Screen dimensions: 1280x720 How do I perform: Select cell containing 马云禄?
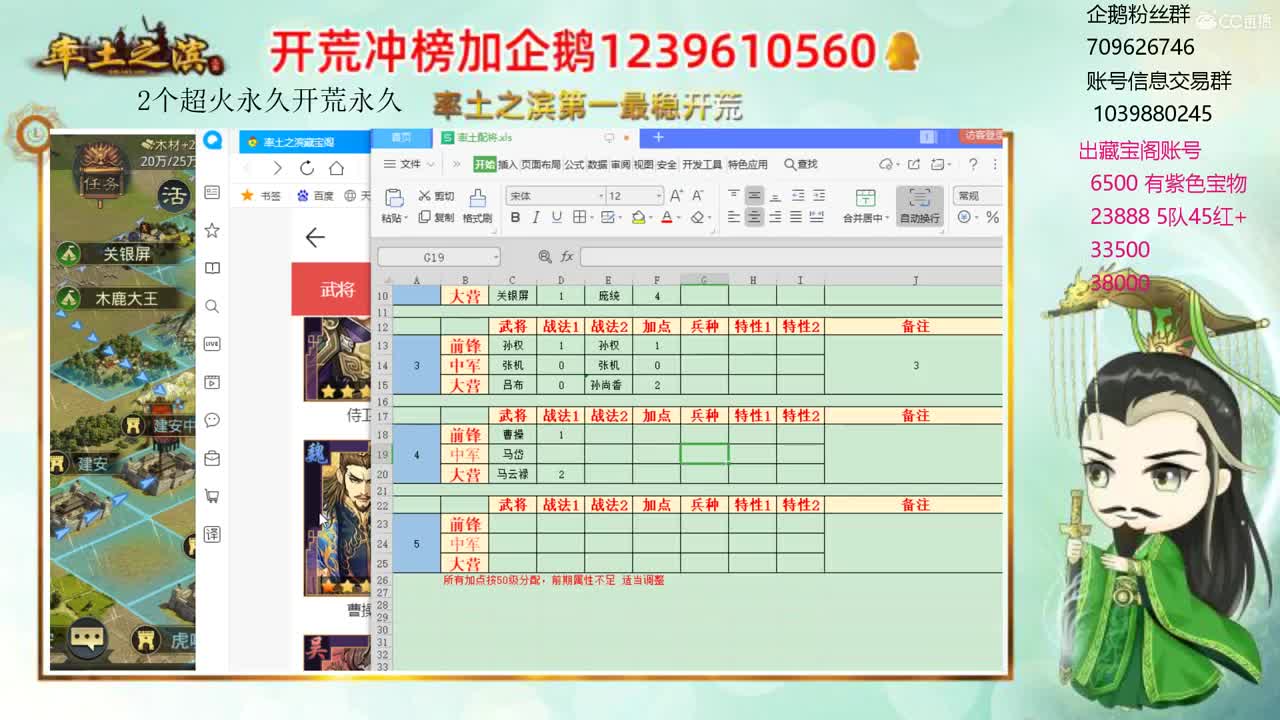coord(512,475)
